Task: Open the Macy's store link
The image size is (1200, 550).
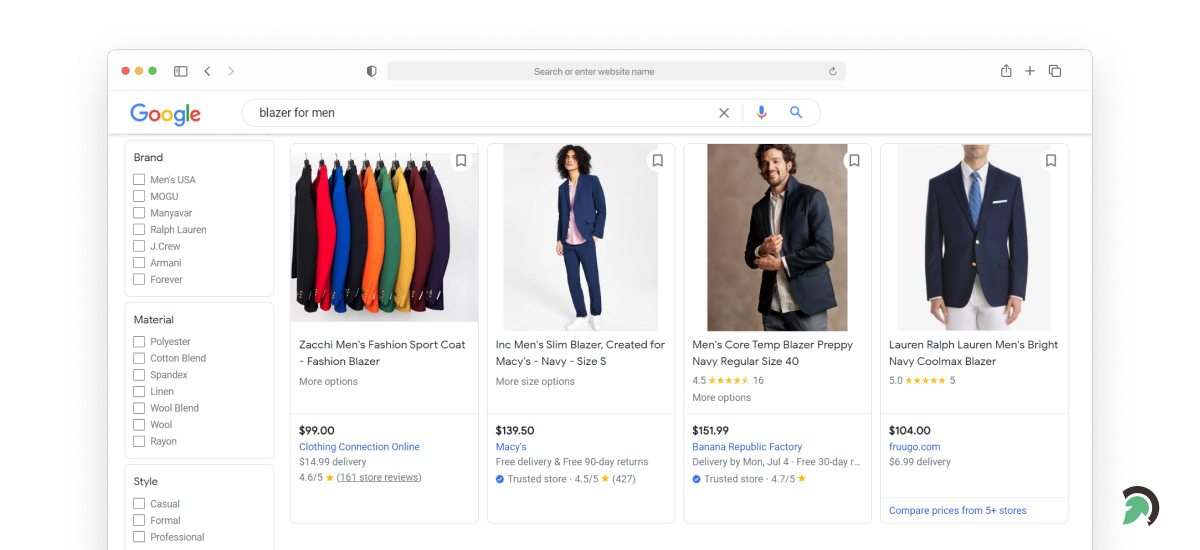Action: point(511,447)
